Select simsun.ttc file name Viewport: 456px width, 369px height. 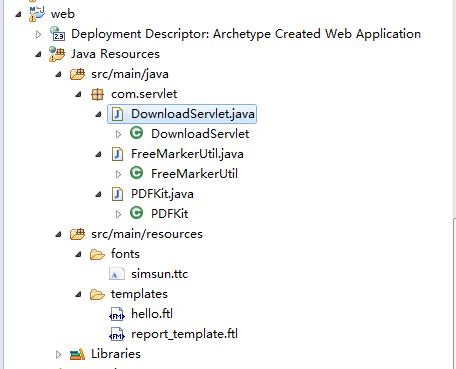(160, 274)
